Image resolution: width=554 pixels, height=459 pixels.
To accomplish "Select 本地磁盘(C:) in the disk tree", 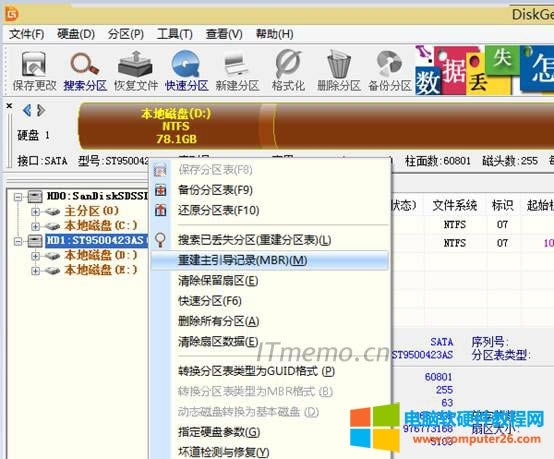I will pos(101,225).
